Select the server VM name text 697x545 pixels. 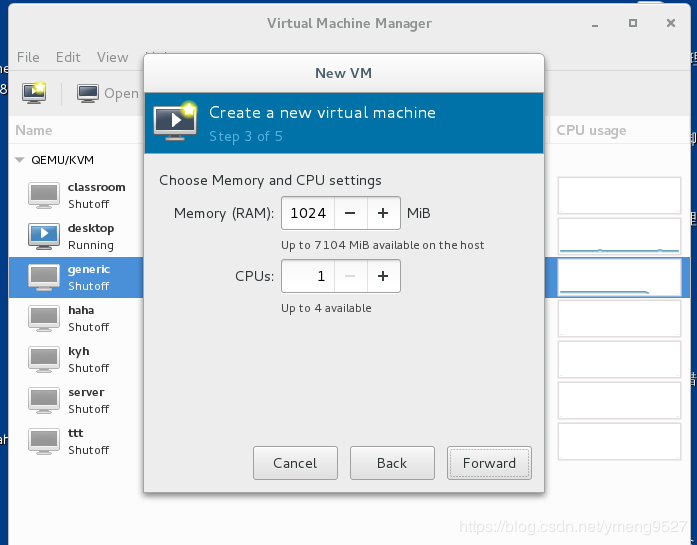86,392
